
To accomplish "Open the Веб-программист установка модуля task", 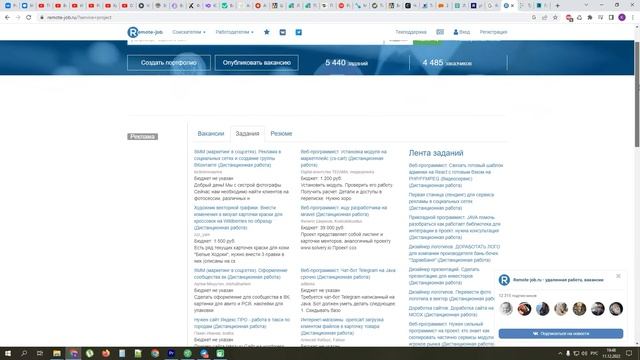I will (343, 158).
